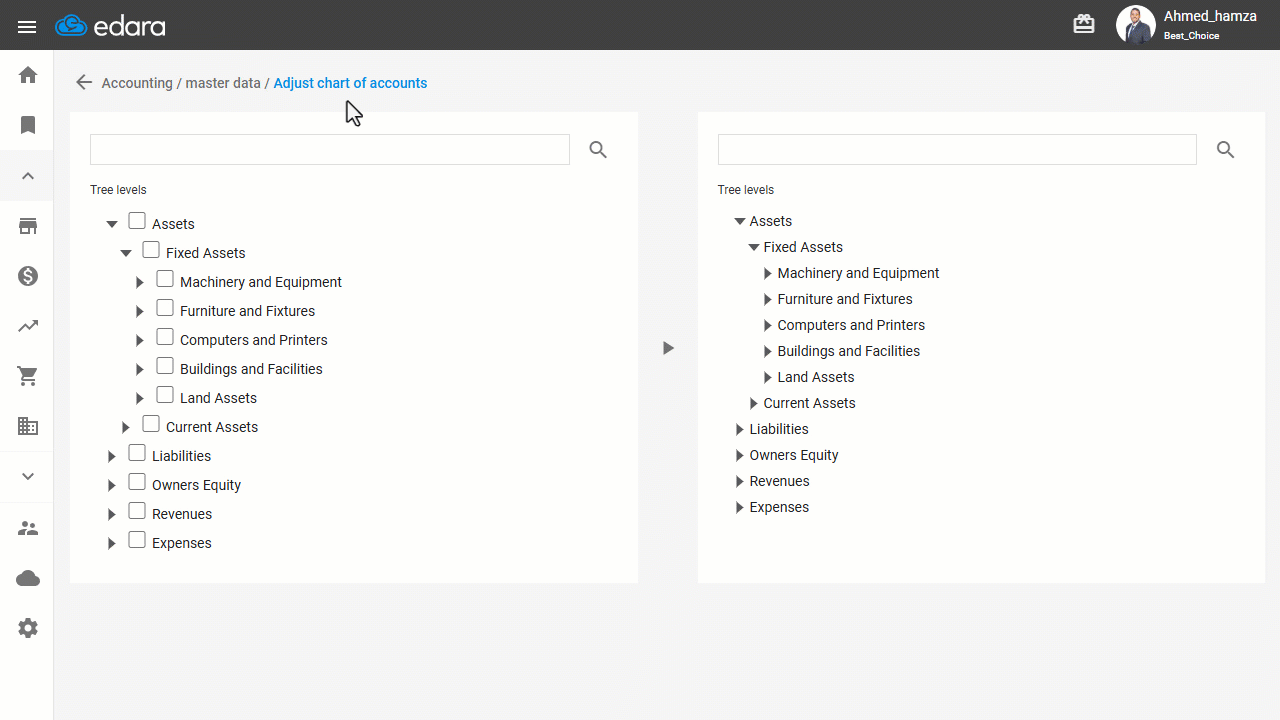Click the move-right arrow between panels
The width and height of the screenshot is (1280, 720).
[x=668, y=348]
